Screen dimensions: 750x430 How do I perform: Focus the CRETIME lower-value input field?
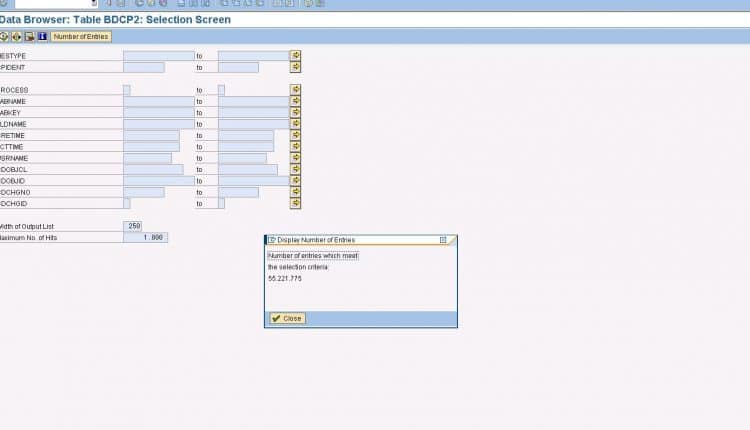pyautogui.click(x=152, y=135)
